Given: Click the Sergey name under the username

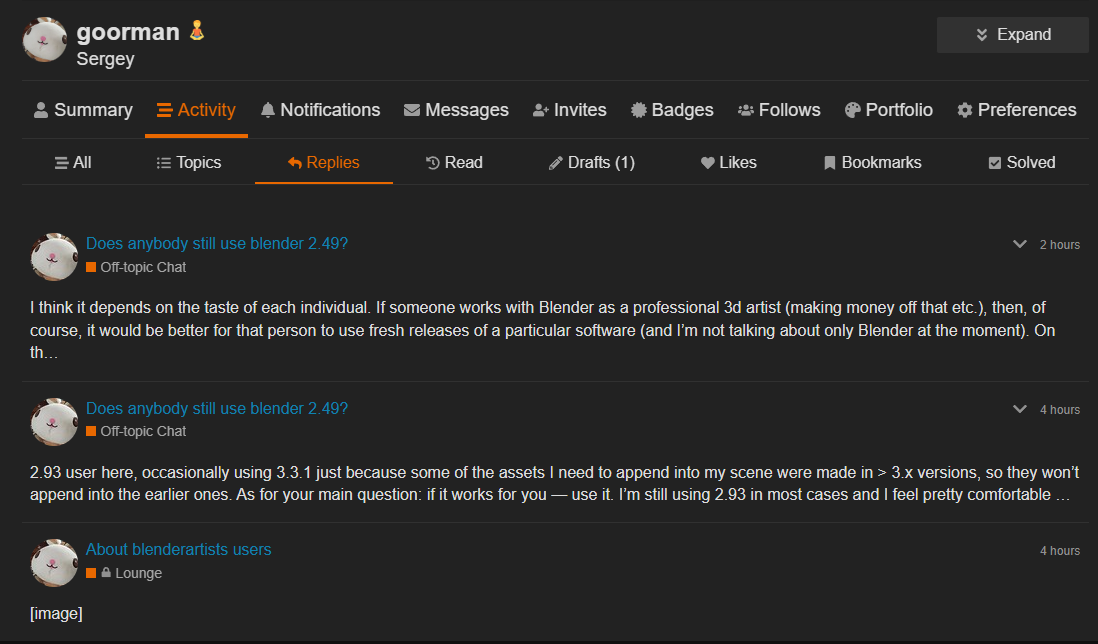Looking at the screenshot, I should click(105, 59).
